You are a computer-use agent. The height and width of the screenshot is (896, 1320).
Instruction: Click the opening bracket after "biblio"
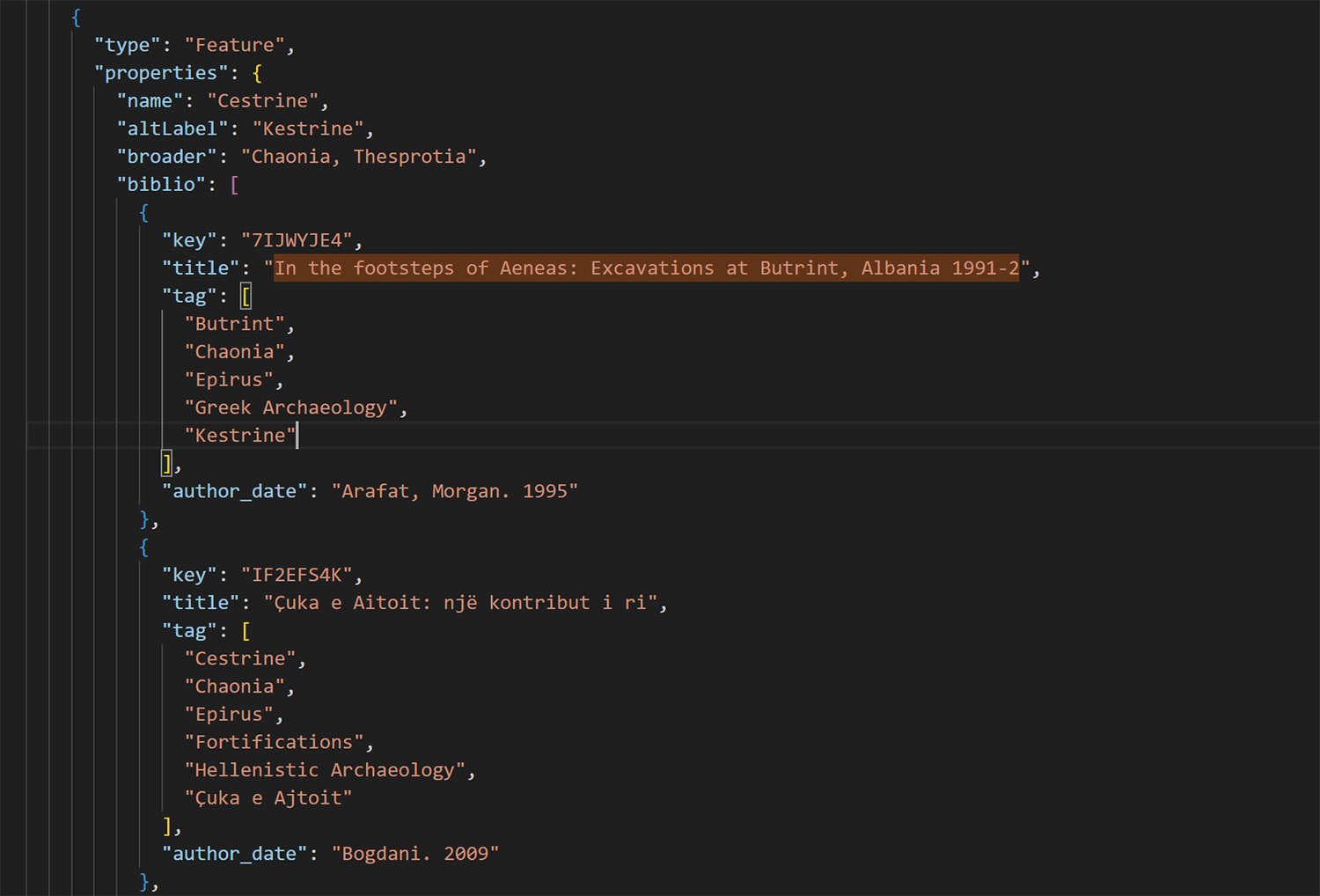tap(234, 185)
